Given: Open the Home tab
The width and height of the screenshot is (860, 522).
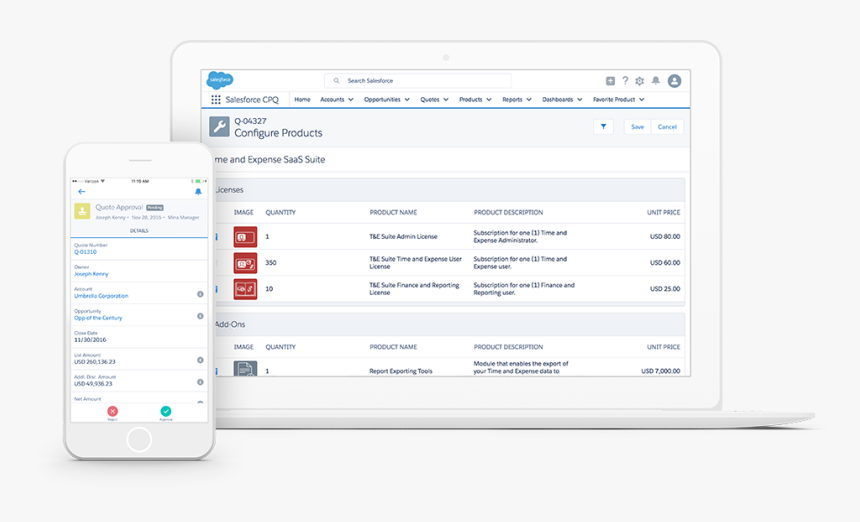Looking at the screenshot, I should [302, 100].
